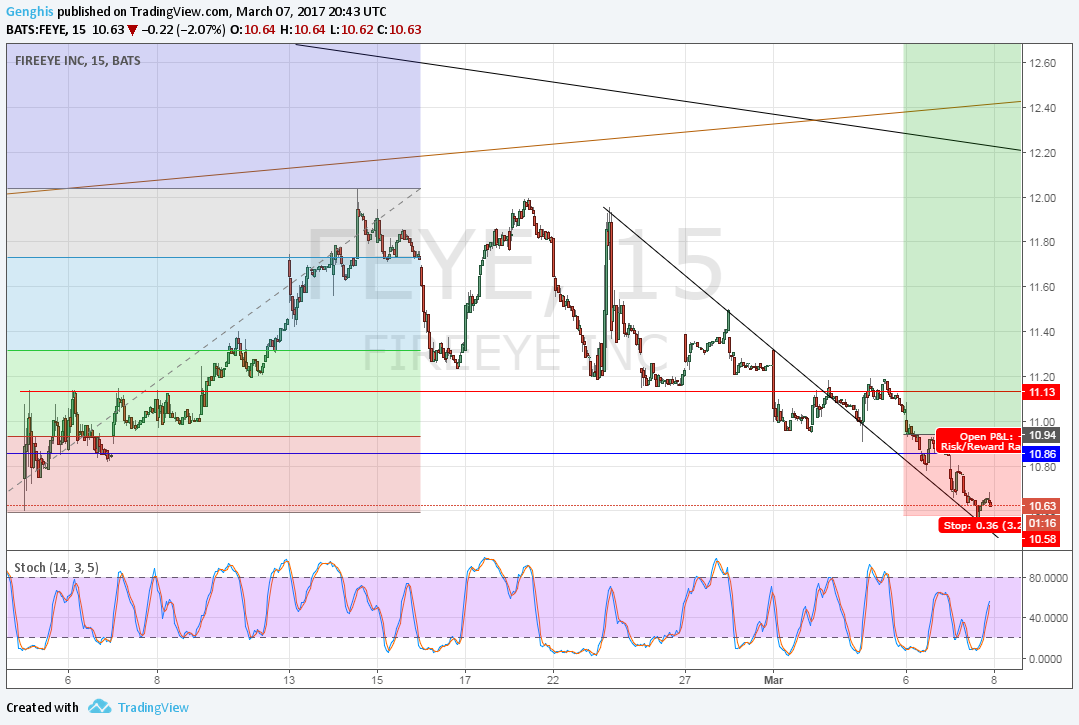Click the 27 date axis label

click(685, 680)
